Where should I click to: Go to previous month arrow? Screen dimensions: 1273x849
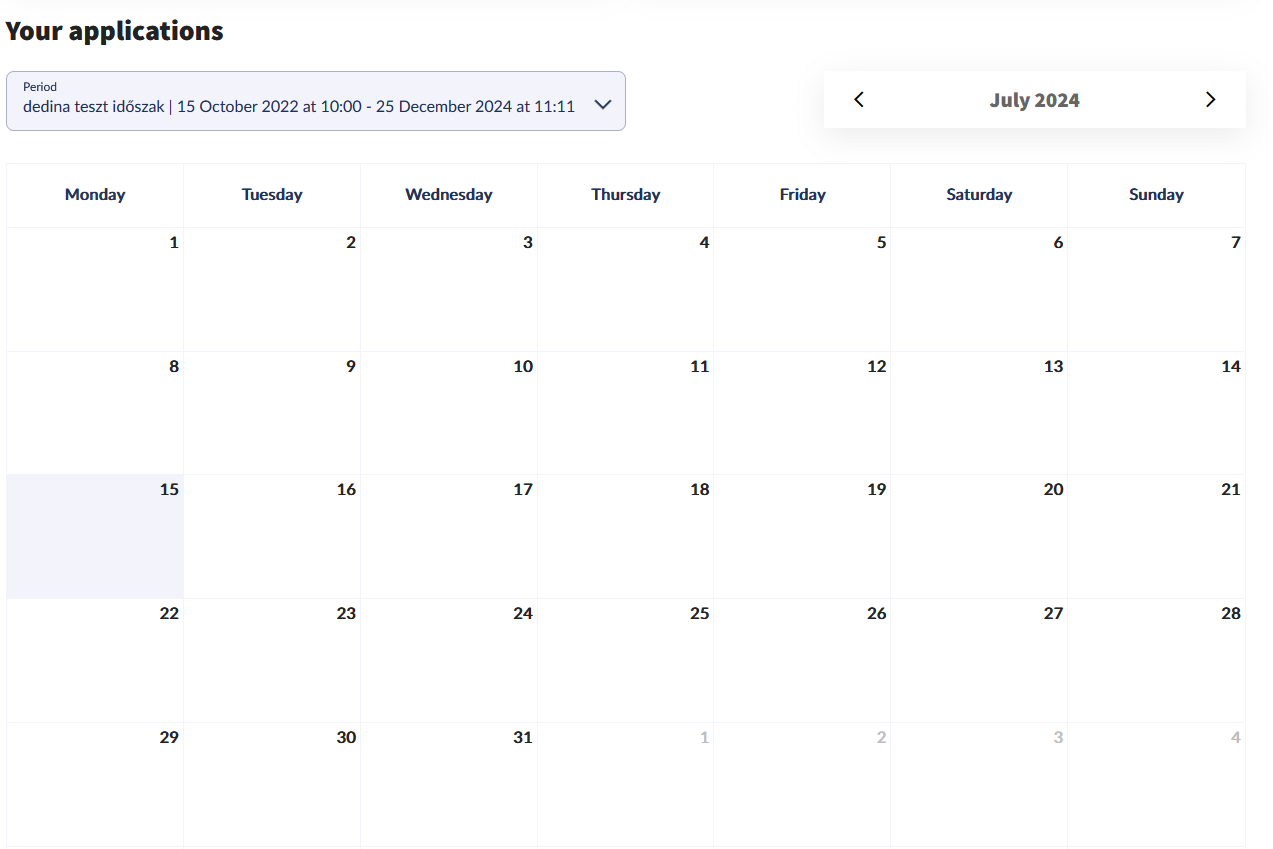859,100
